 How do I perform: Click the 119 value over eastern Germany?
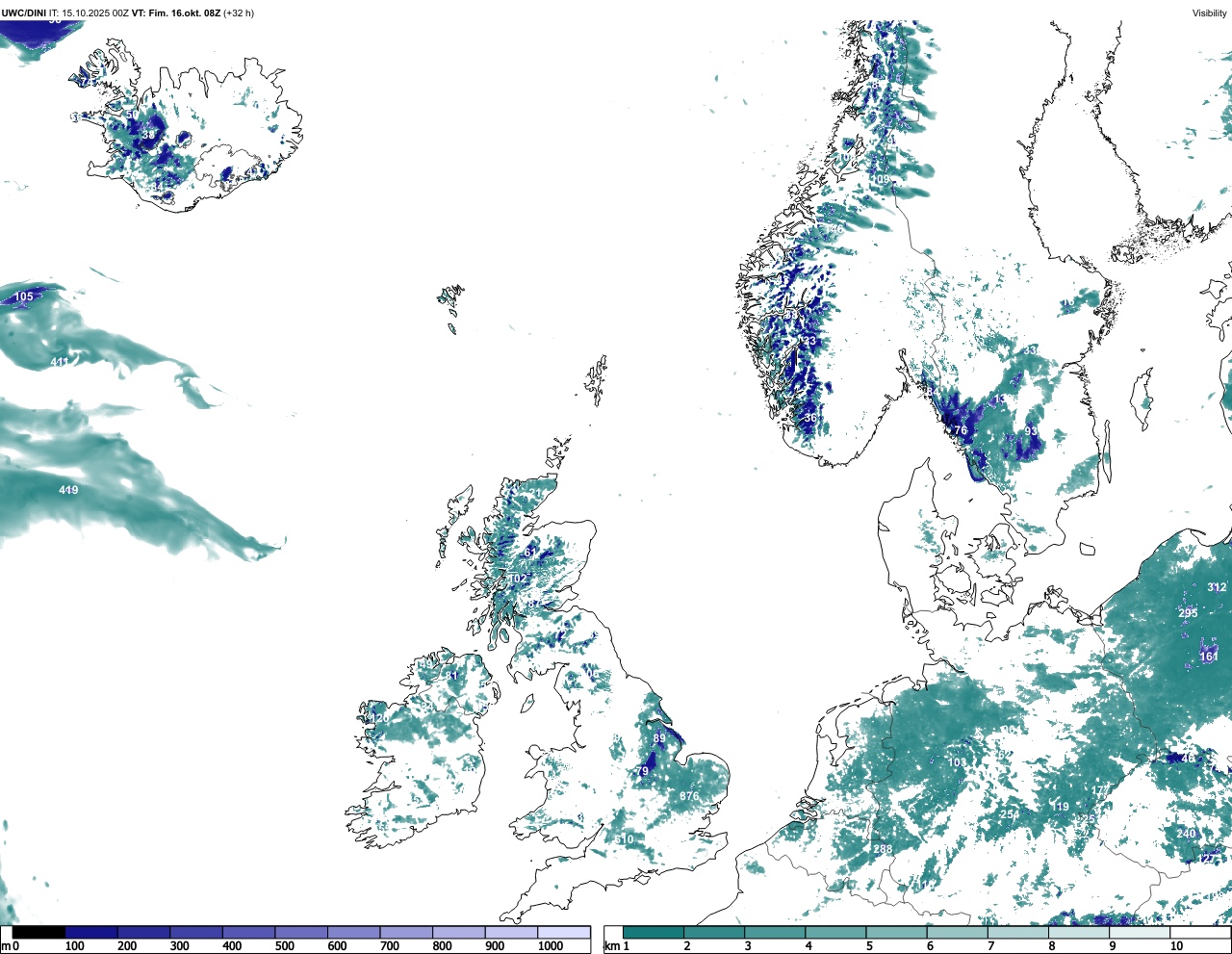click(1061, 807)
